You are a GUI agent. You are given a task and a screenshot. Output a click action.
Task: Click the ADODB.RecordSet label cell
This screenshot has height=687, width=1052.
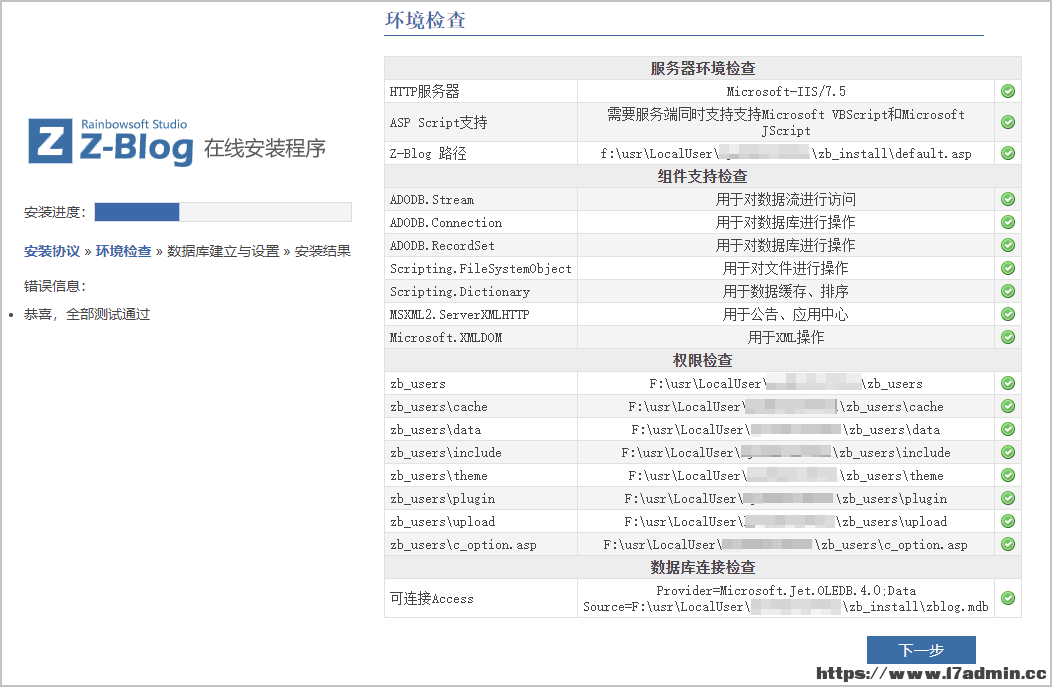[x=480, y=245]
